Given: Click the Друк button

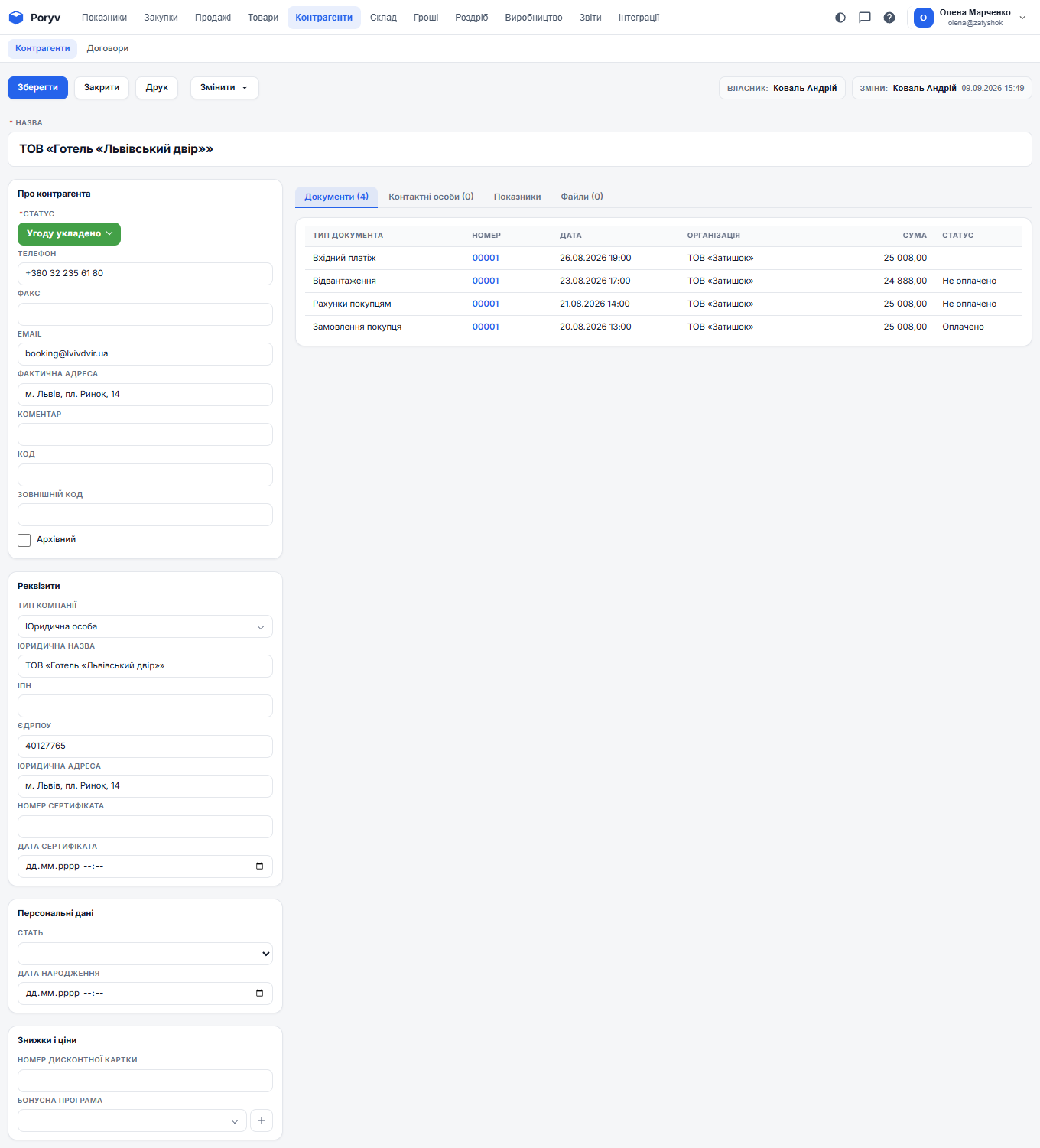Looking at the screenshot, I should click(x=157, y=88).
